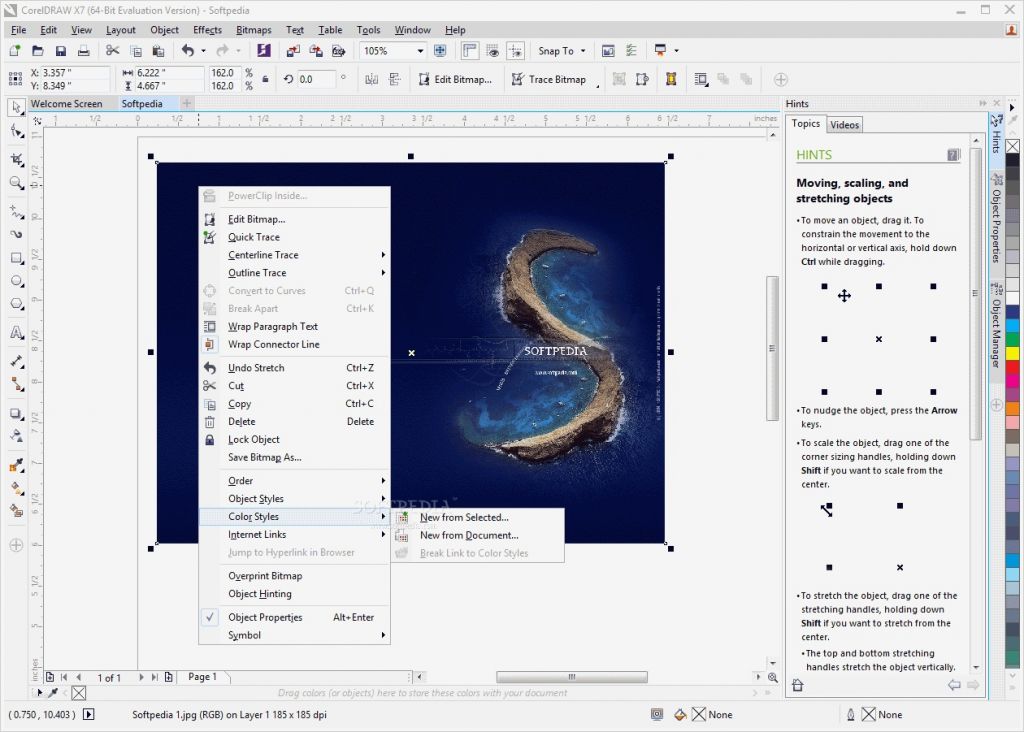Activate the Zoom tool
The height and width of the screenshot is (732, 1024).
(16, 184)
